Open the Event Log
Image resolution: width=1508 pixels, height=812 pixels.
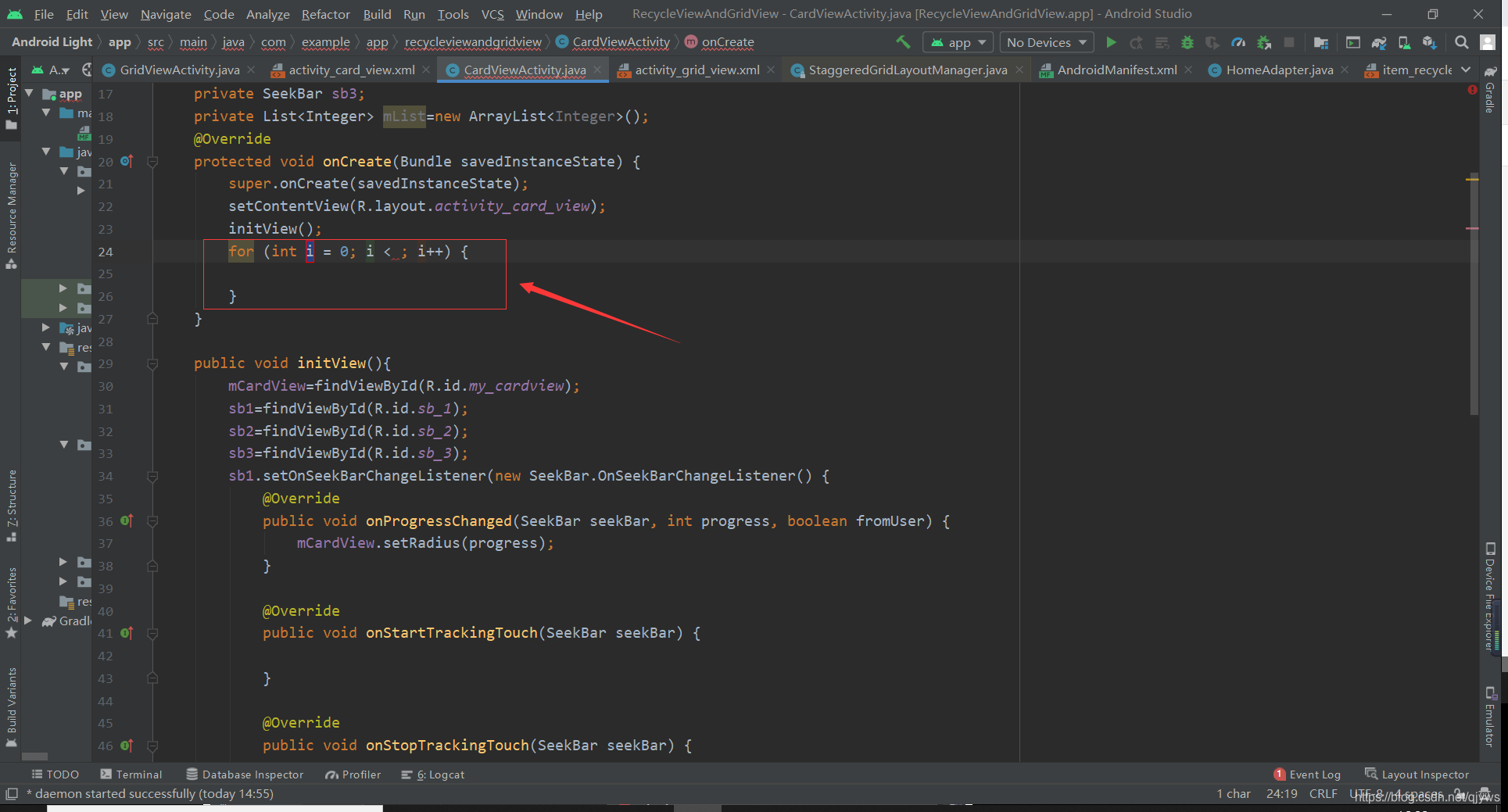tap(1307, 774)
